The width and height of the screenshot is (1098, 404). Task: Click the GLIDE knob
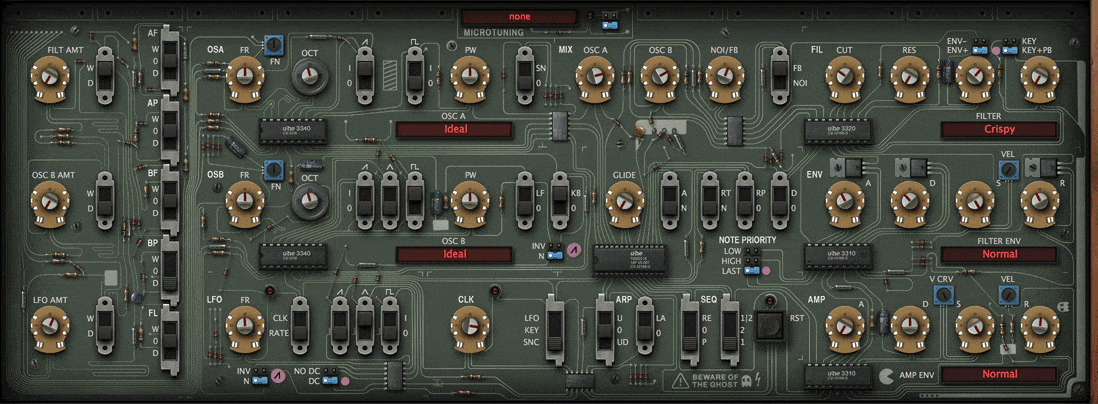click(624, 201)
